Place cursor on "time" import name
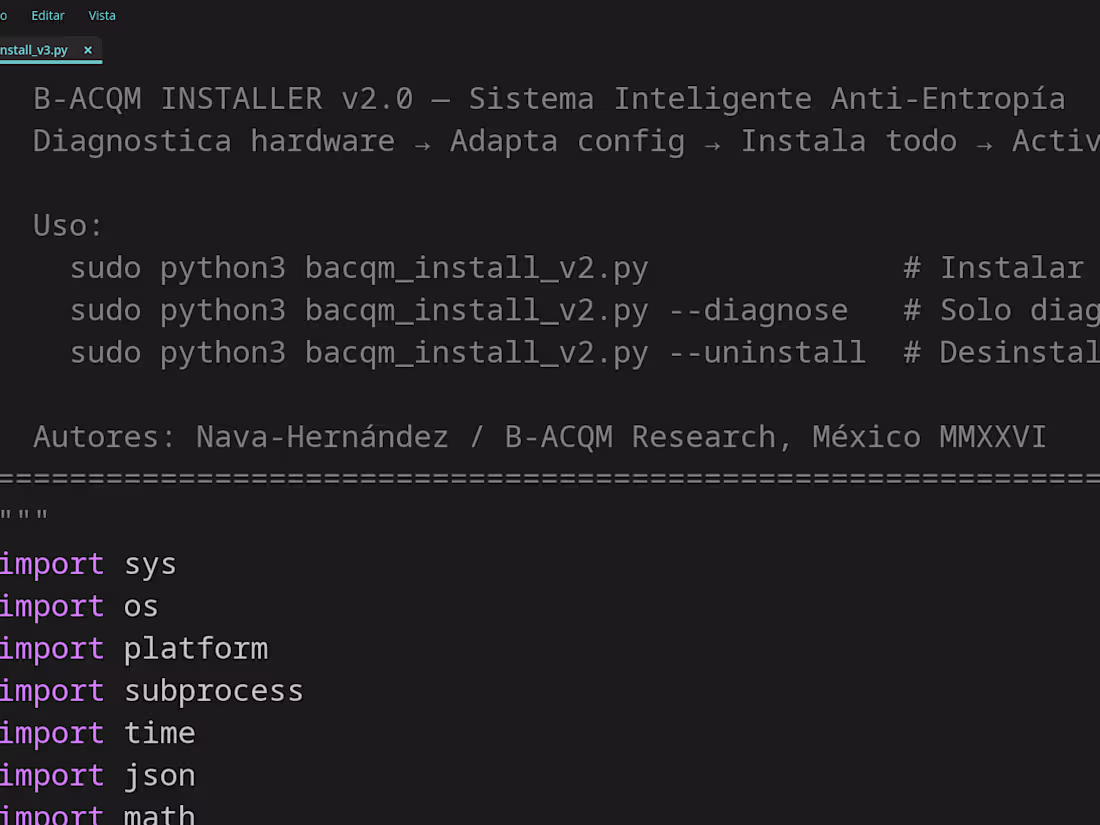Image resolution: width=1100 pixels, height=825 pixels. [x=160, y=733]
